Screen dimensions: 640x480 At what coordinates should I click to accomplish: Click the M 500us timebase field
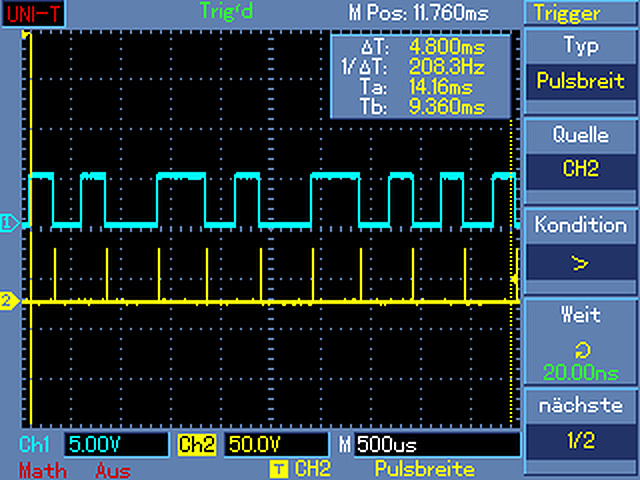[438, 444]
